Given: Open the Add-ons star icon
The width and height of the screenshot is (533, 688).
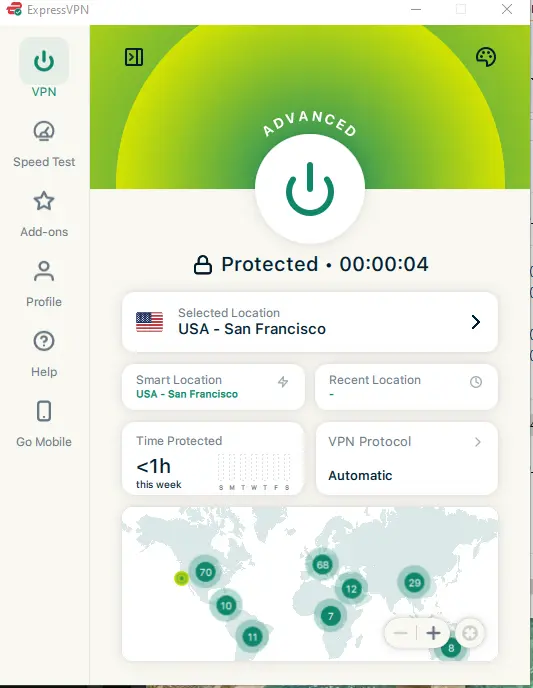Looking at the screenshot, I should click(44, 201).
